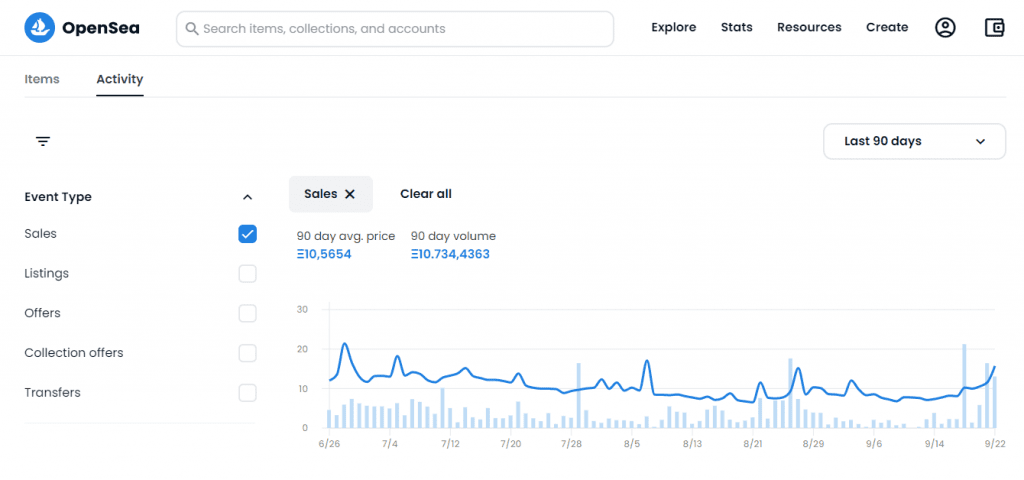The image size is (1024, 480).
Task: Open the wallet icon
Action: pyautogui.click(x=994, y=27)
